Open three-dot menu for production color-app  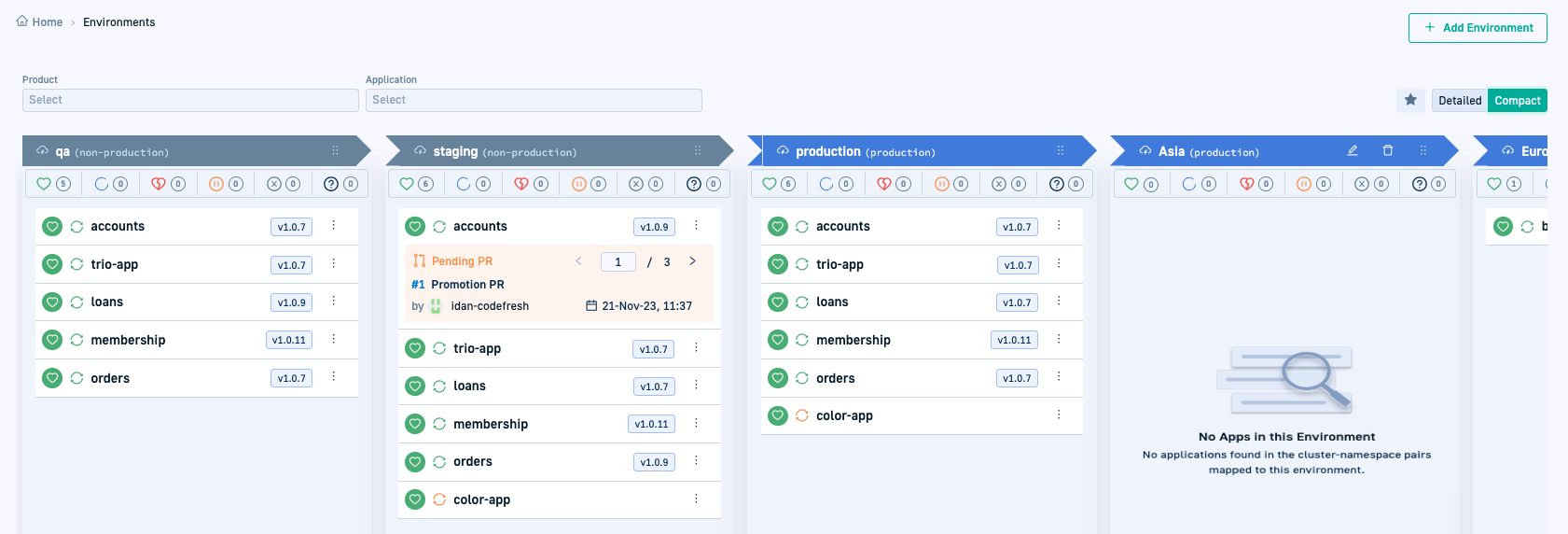[1059, 415]
